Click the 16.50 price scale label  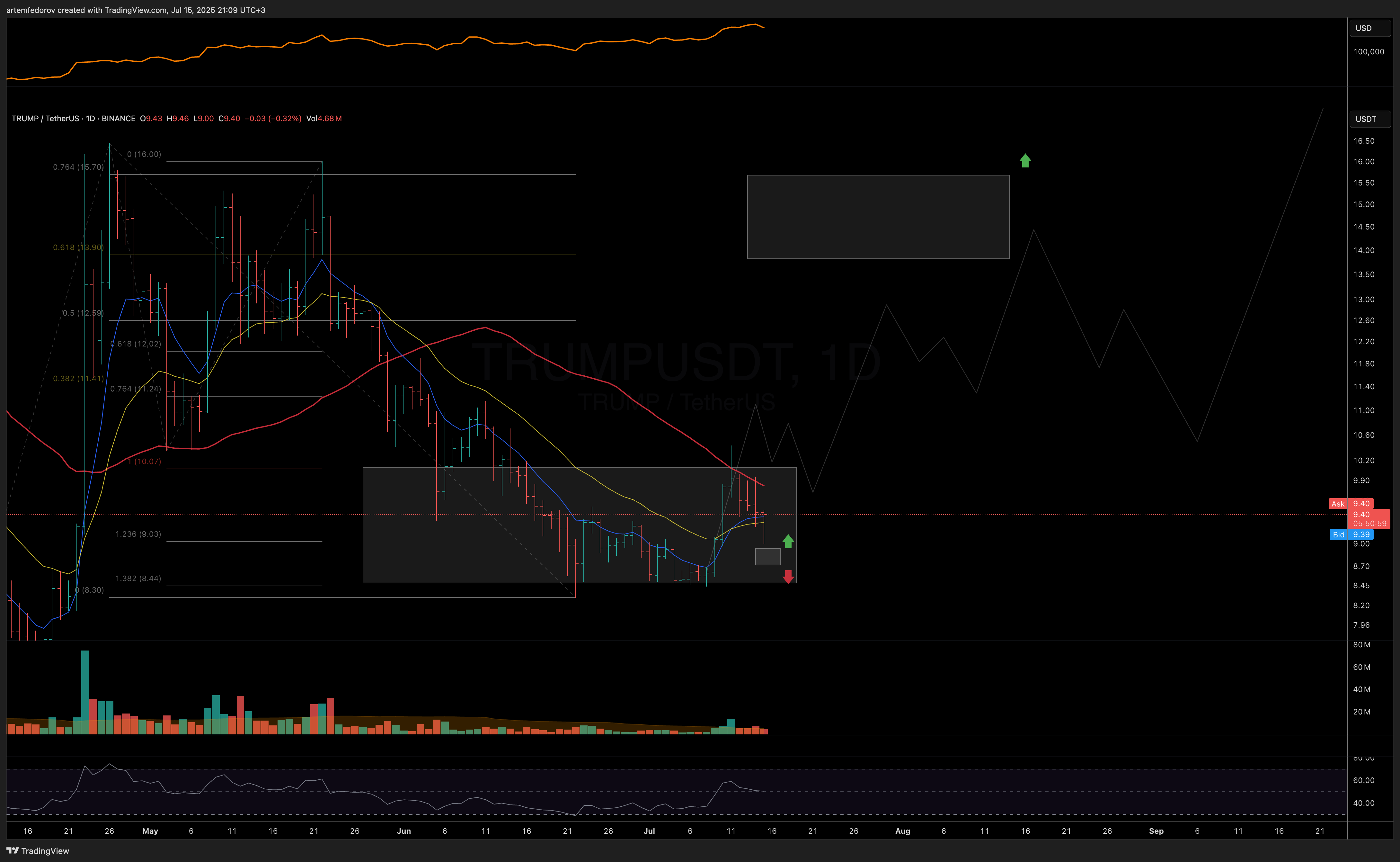point(1363,141)
